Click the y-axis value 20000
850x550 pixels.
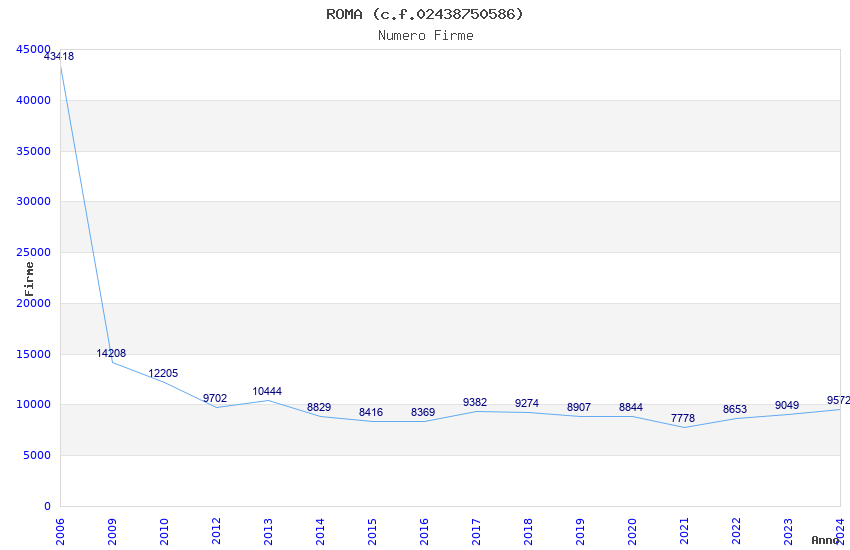pos(33,303)
